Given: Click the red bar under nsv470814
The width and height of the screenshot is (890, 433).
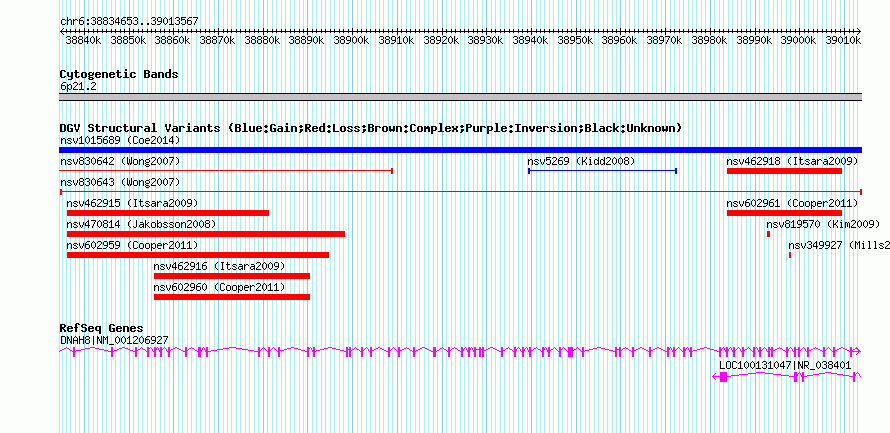Looking at the screenshot, I should pos(205,234).
